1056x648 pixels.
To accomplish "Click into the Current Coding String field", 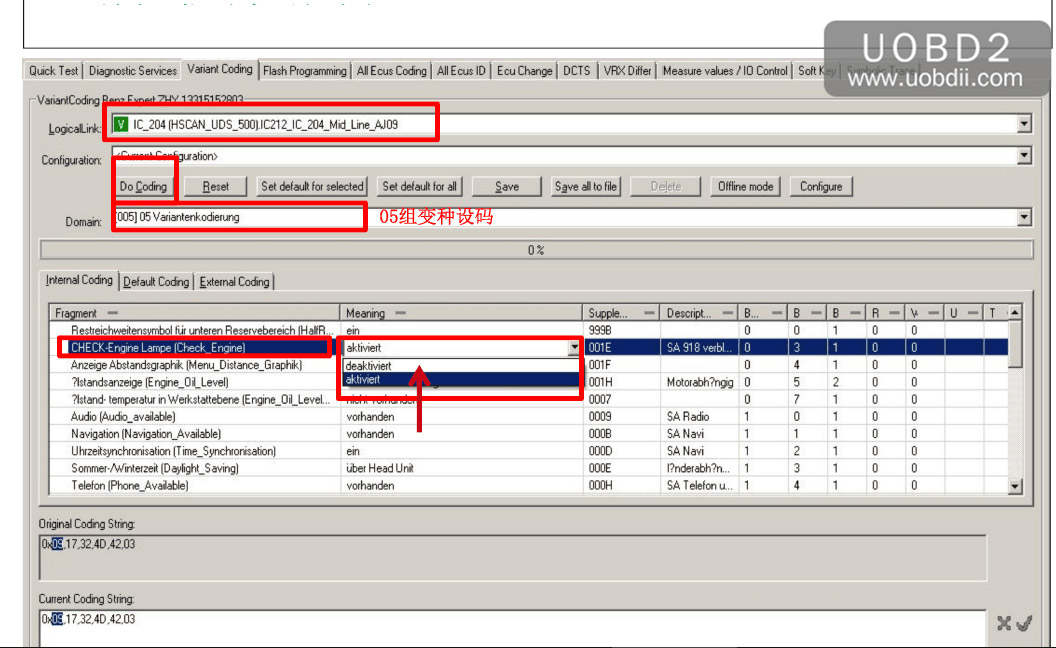I will click(513, 628).
